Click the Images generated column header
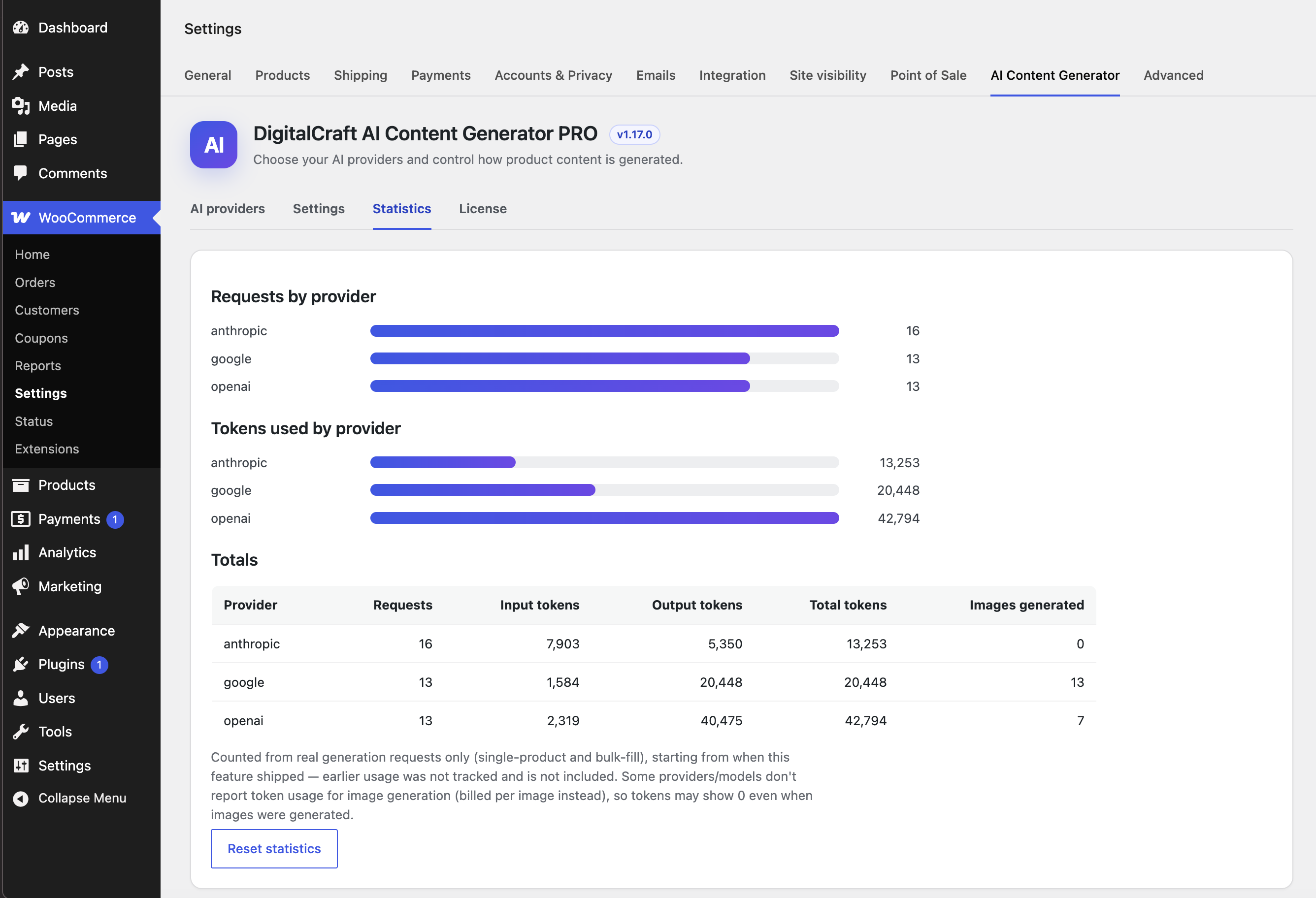This screenshot has height=898, width=1316. tap(1026, 605)
